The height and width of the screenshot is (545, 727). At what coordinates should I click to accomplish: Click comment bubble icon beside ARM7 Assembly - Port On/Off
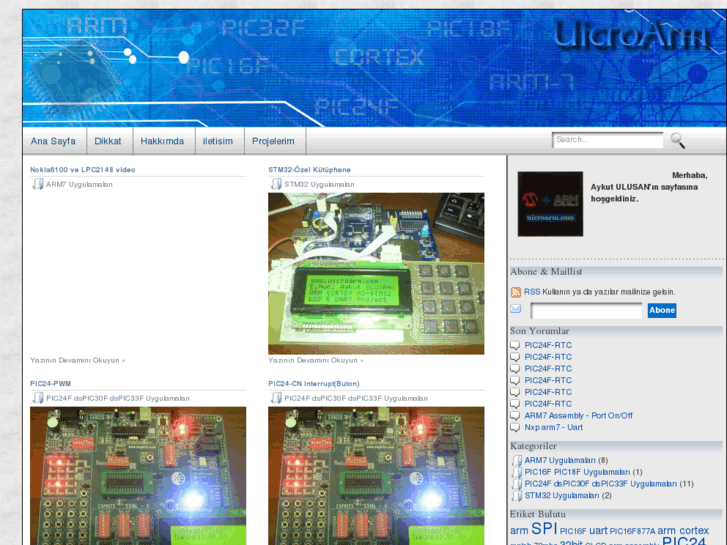(x=515, y=416)
